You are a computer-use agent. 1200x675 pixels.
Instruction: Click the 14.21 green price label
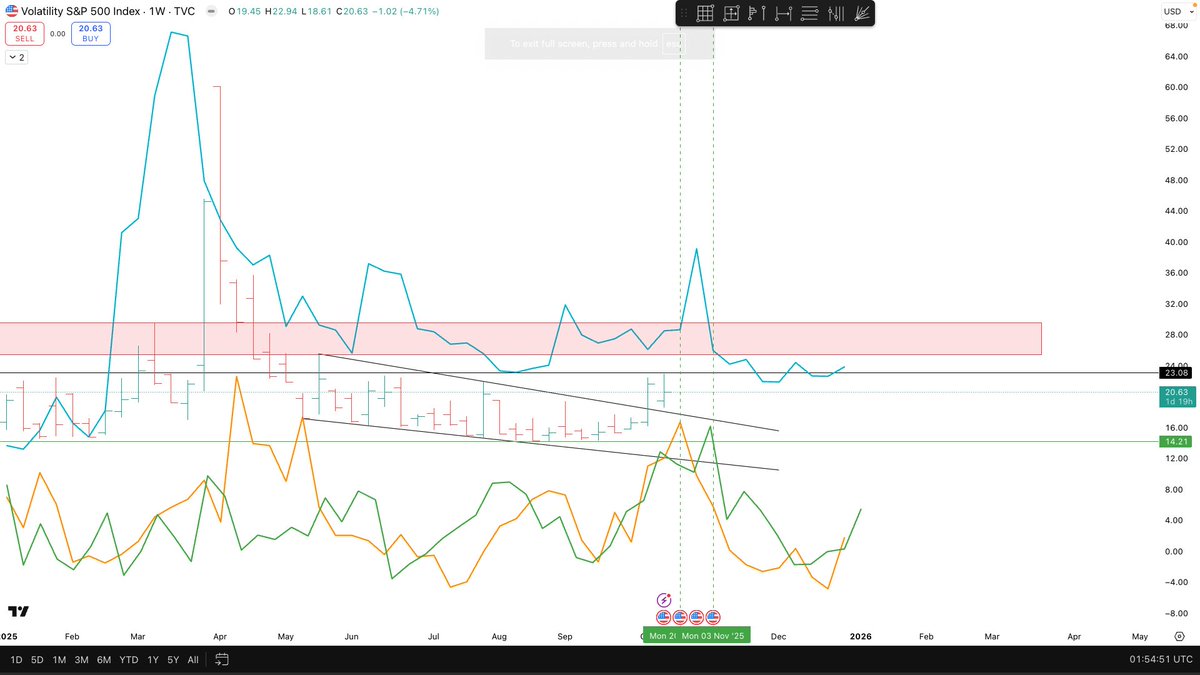1173,441
